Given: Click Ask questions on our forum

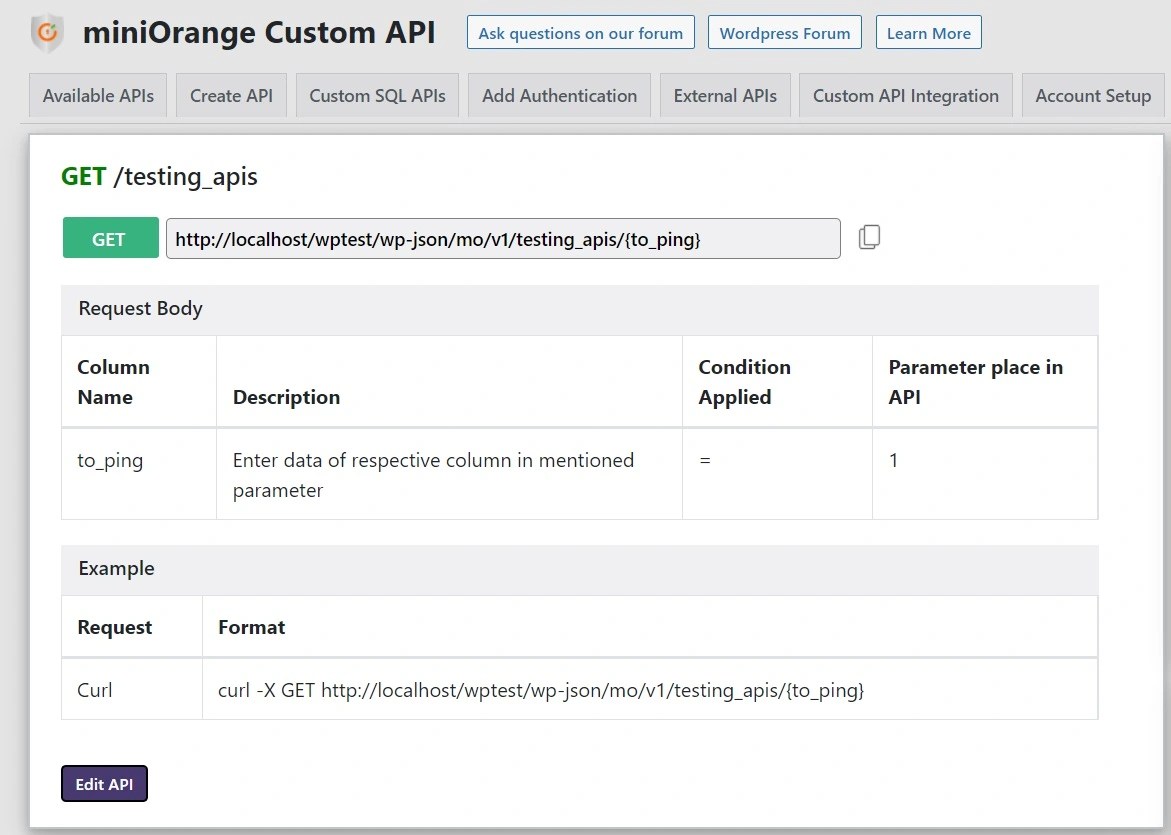Looking at the screenshot, I should click(580, 31).
